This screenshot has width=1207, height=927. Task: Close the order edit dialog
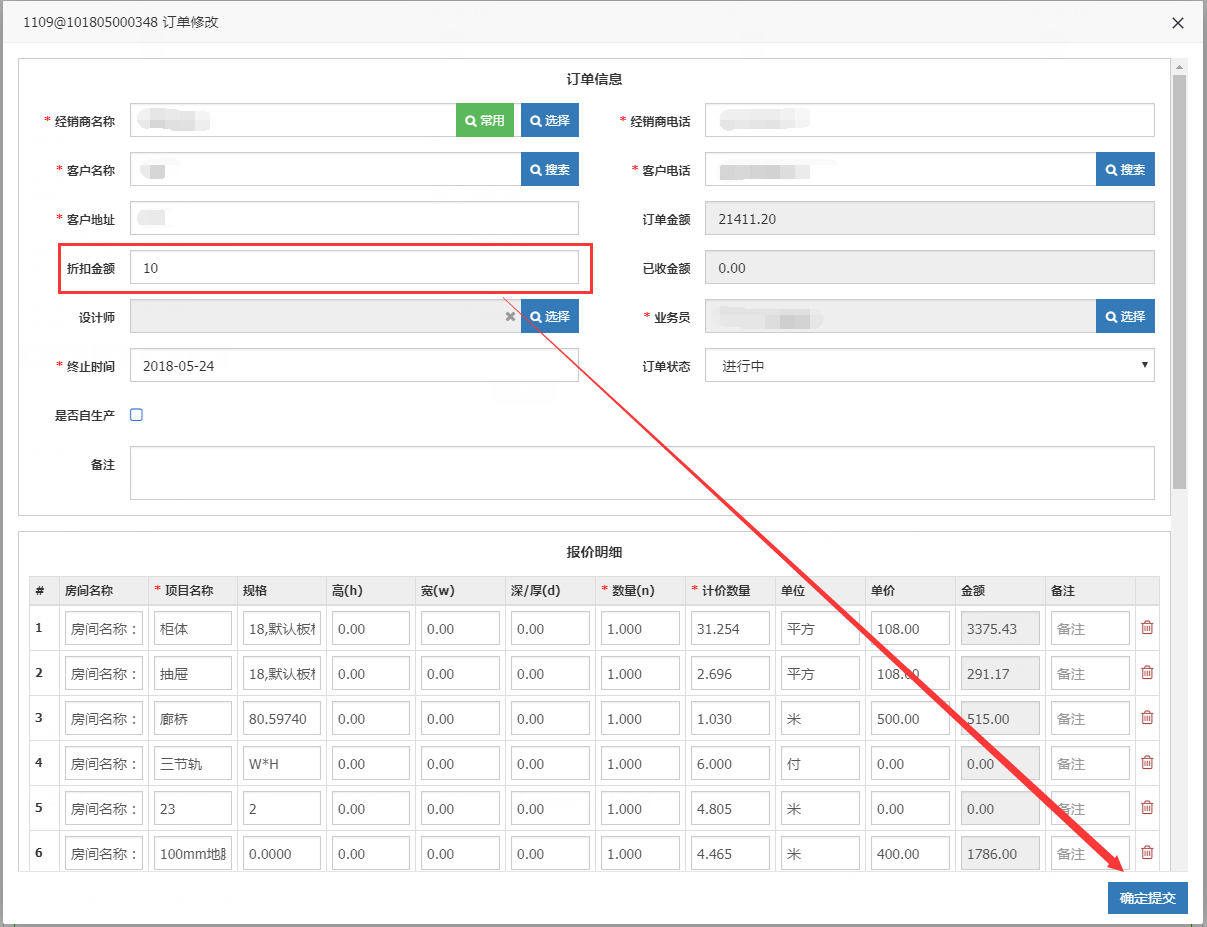coord(1178,23)
